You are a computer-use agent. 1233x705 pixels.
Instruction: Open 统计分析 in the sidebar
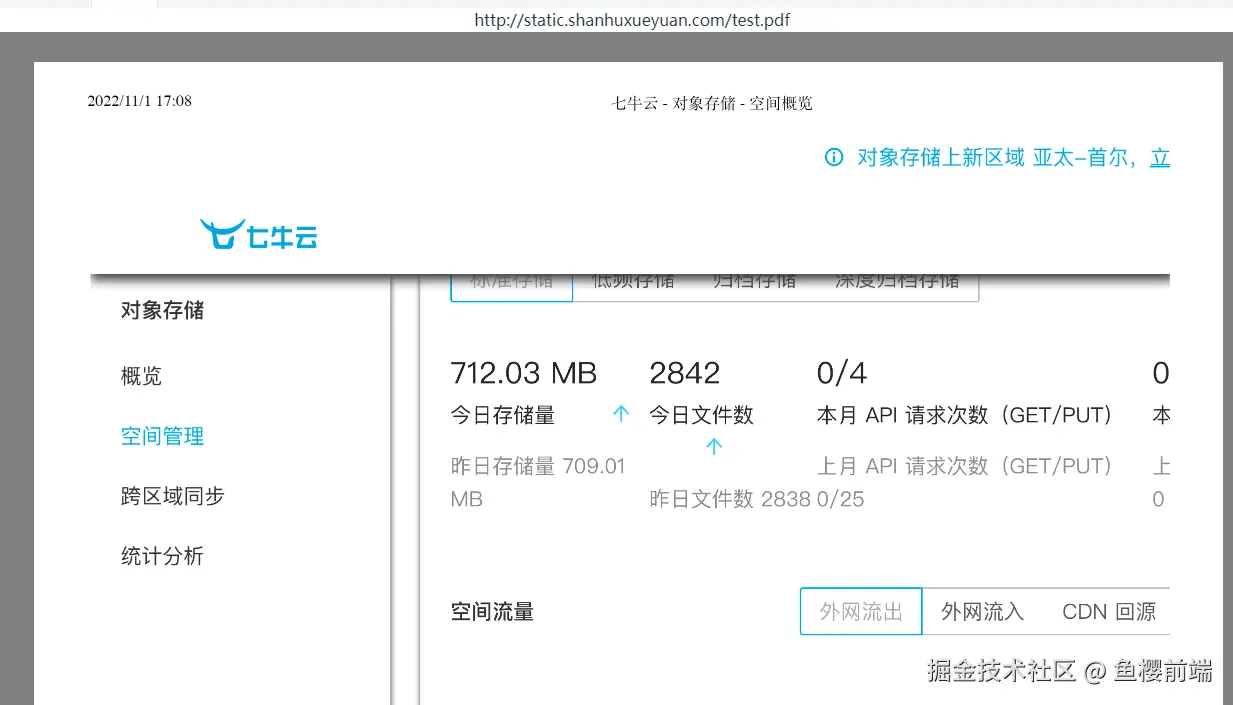pyautogui.click(x=162, y=556)
